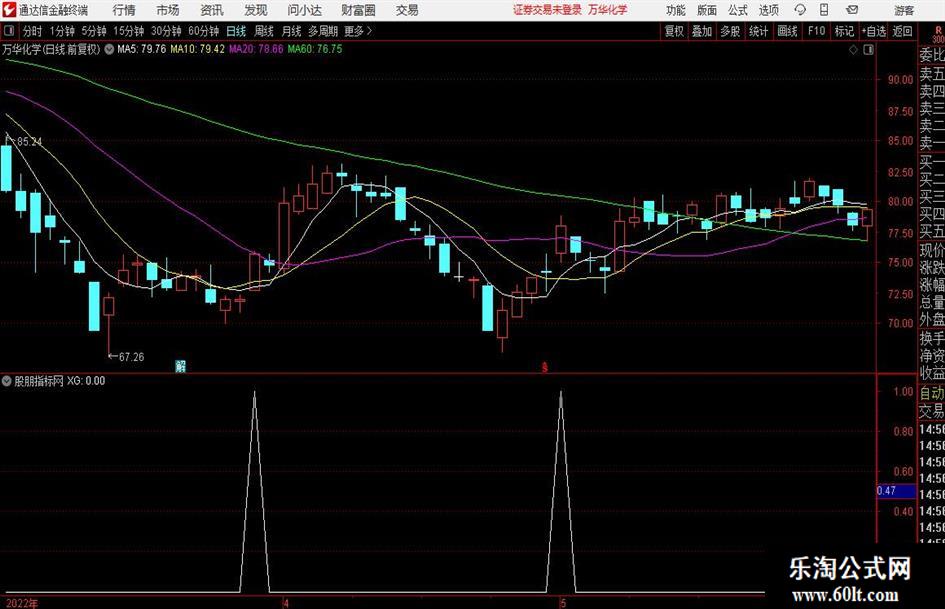Click the 85.24 high price label

[30, 142]
